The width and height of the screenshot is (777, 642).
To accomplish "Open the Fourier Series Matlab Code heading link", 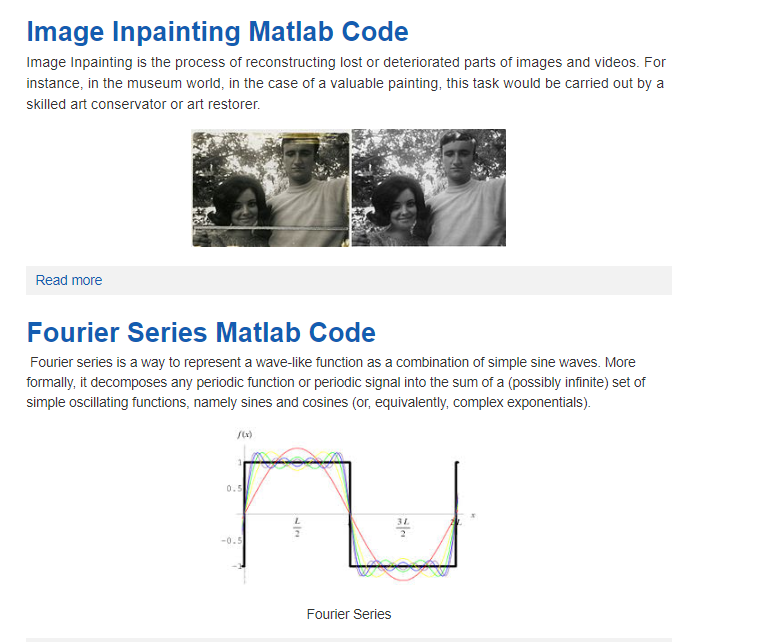I will pyautogui.click(x=201, y=332).
